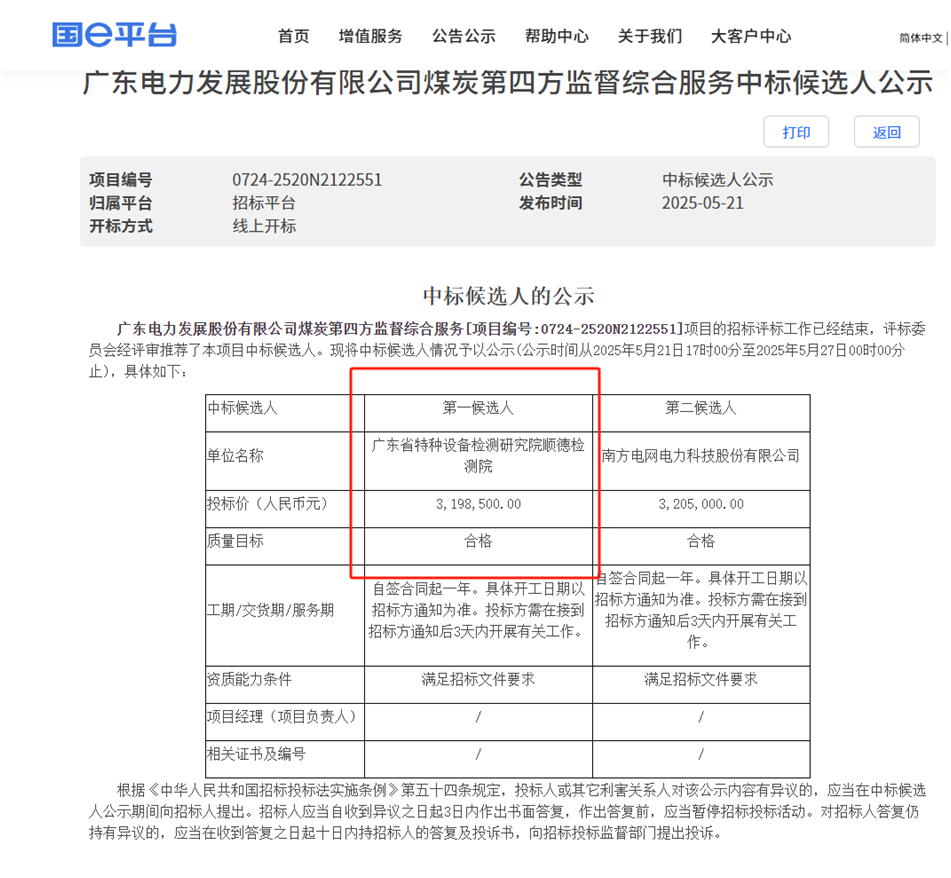This screenshot has height=878, width=951.
Task: Open 帮助中心 menu item
Action: click(x=557, y=36)
